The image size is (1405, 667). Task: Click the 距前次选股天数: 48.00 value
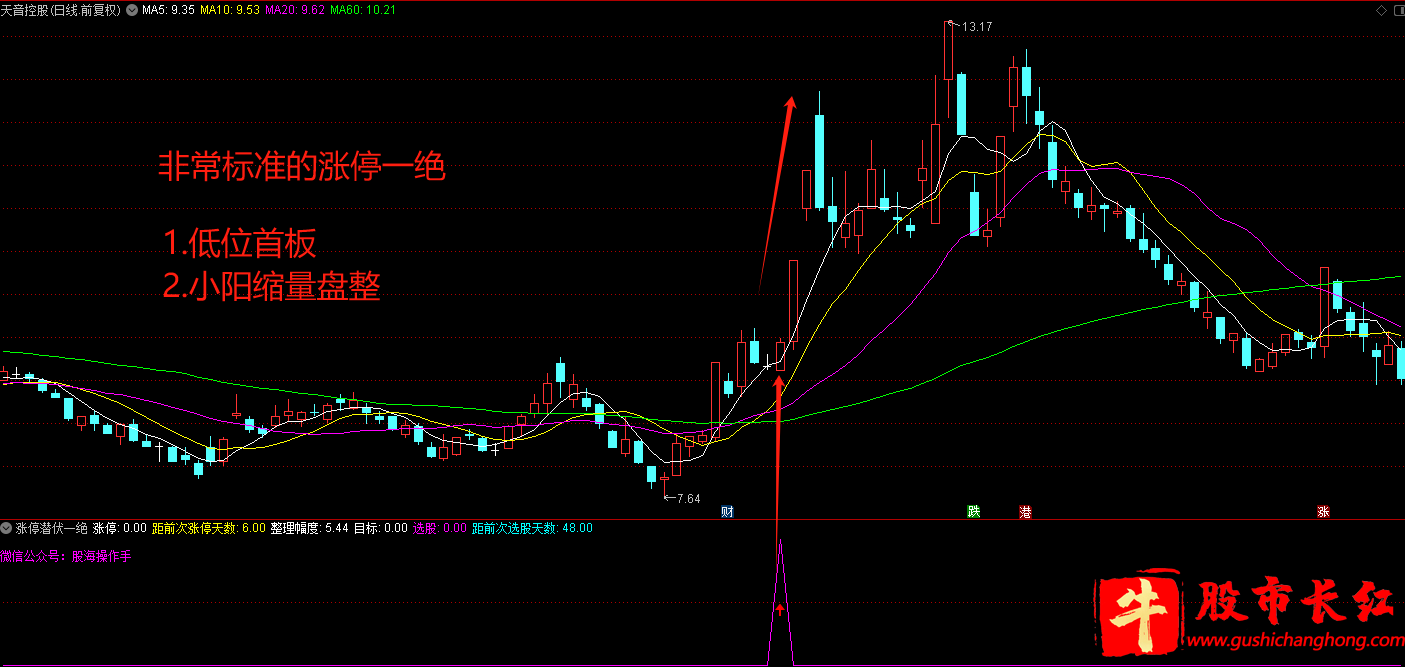[x=532, y=528]
